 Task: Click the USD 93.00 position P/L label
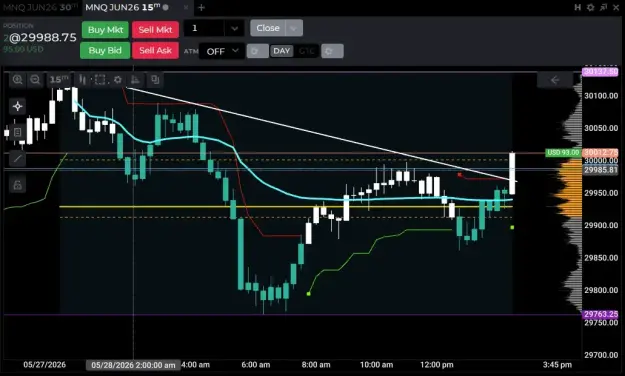(563, 153)
